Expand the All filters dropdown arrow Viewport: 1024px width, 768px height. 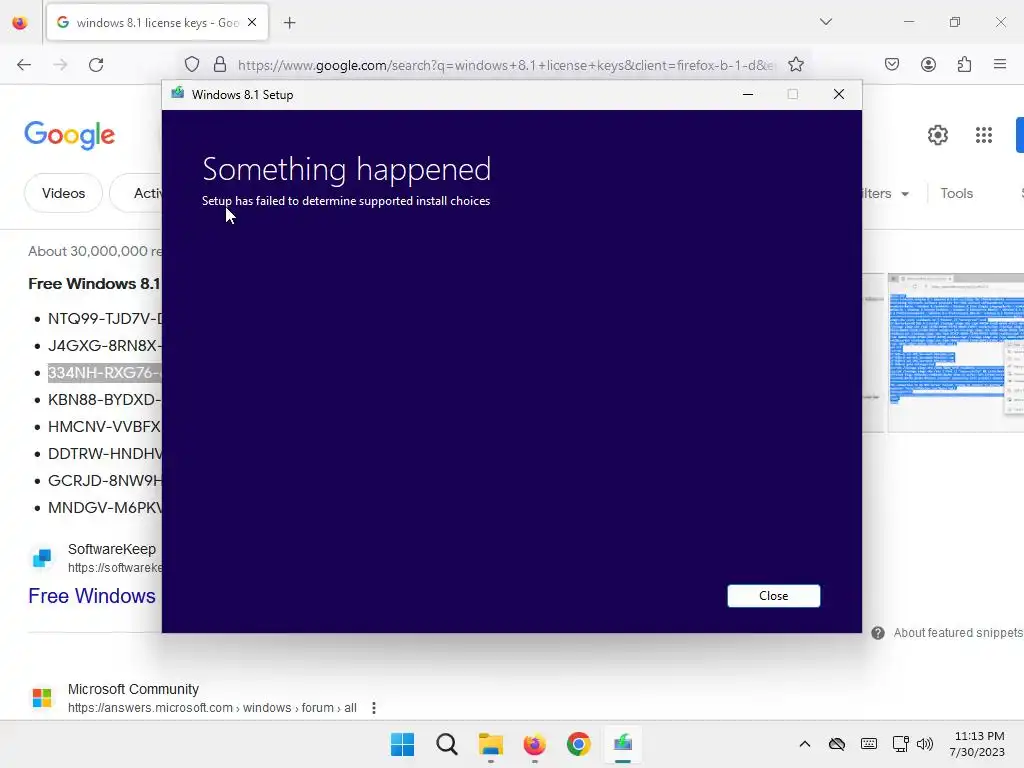[905, 194]
